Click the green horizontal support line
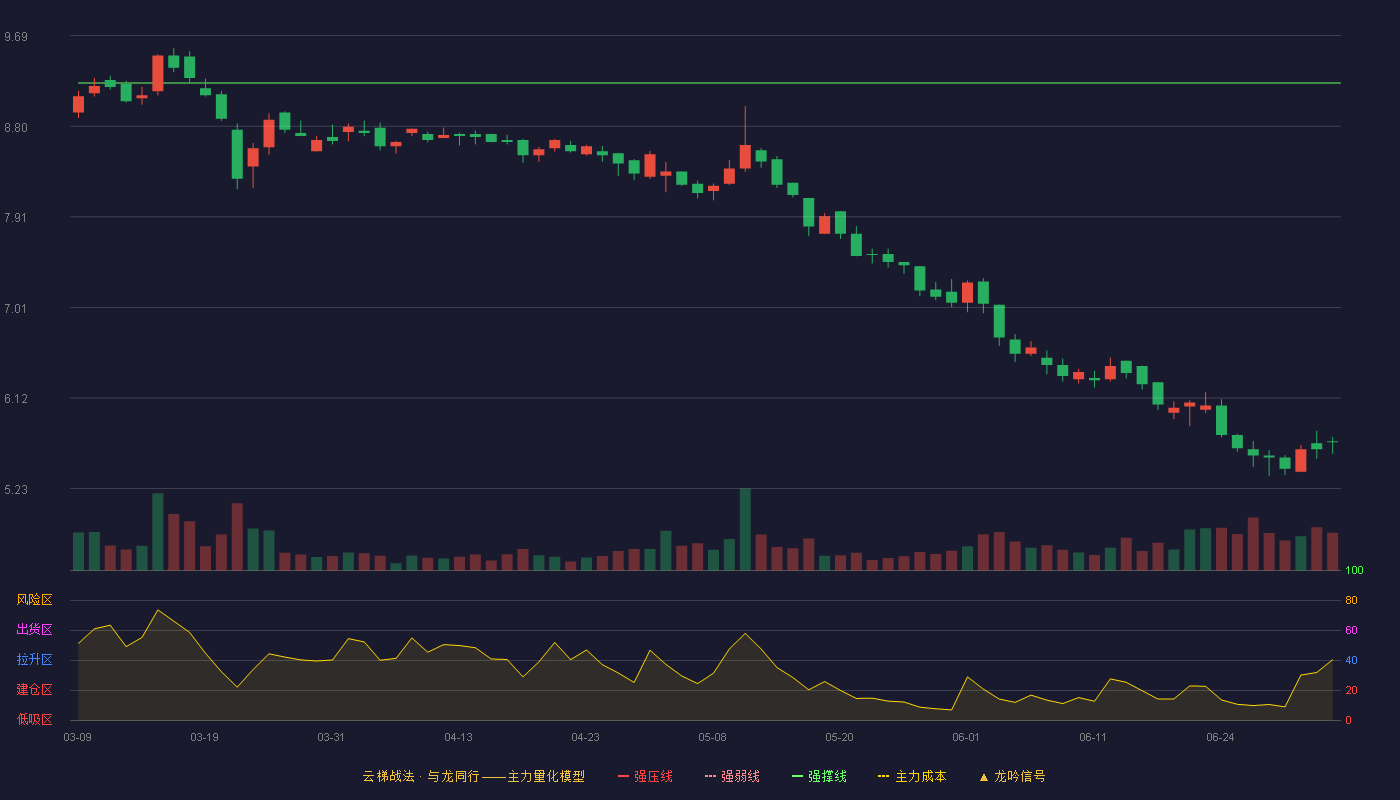This screenshot has height=800, width=1400. click(x=709, y=83)
